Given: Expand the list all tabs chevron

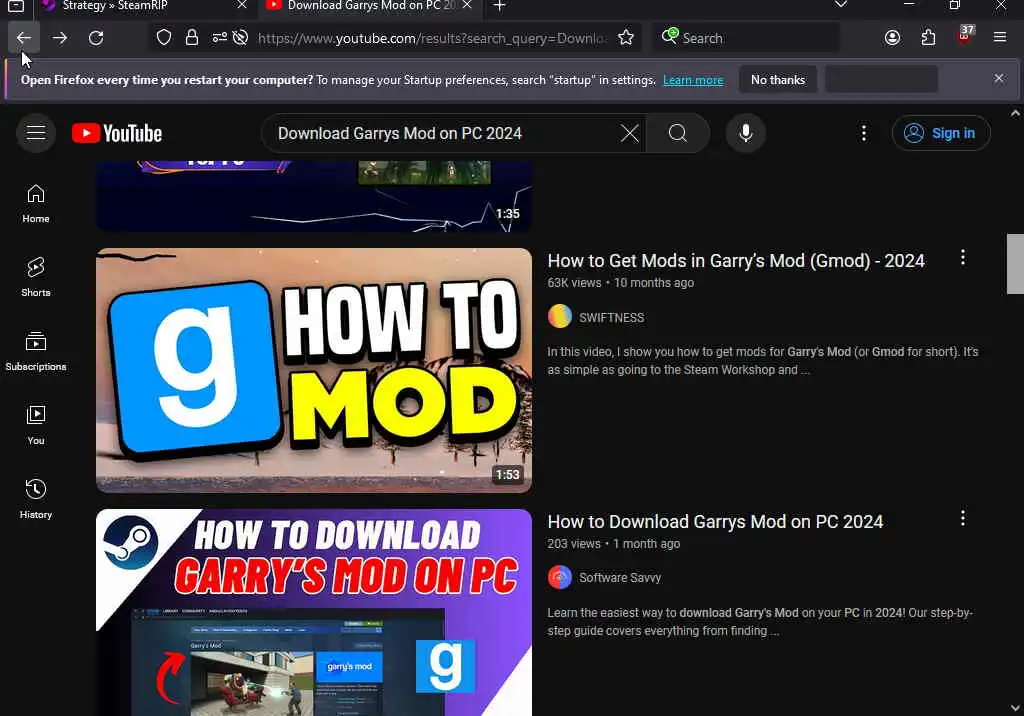Looking at the screenshot, I should 841,5.
